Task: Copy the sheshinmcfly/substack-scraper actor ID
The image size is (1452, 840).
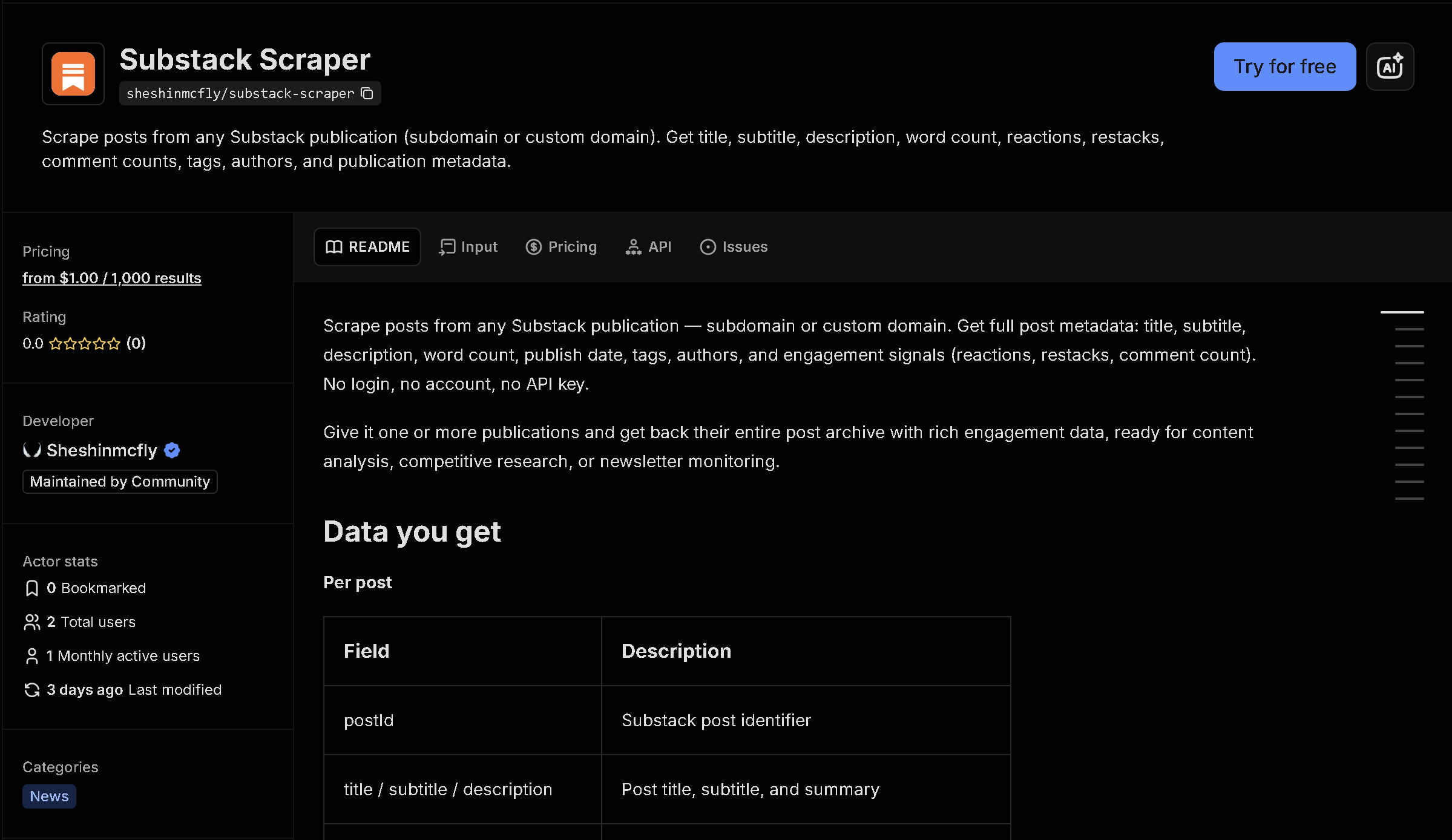Action: tap(367, 93)
